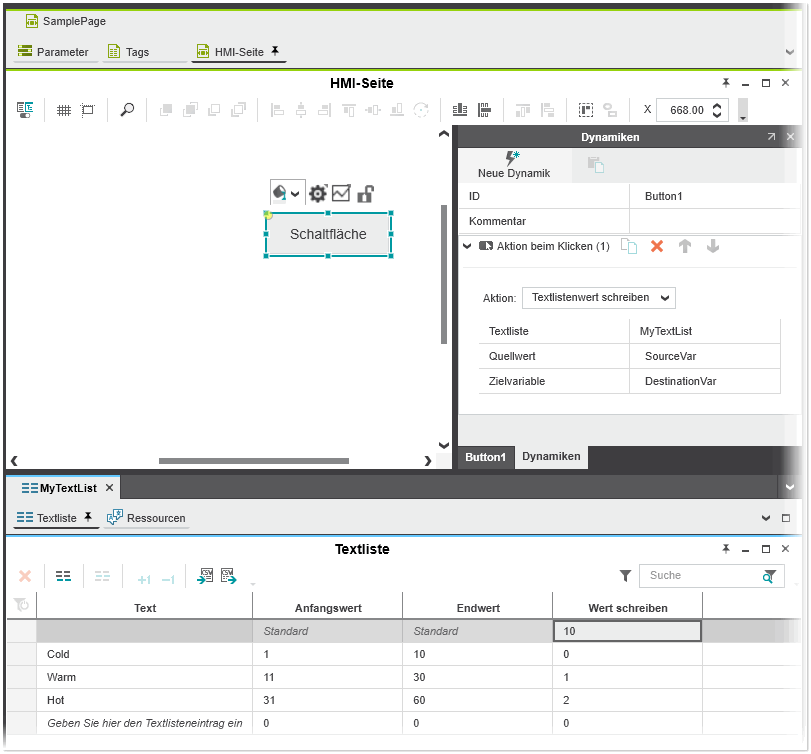
Task: Pin the Textliste tab with the pin icon
Action: (88, 517)
